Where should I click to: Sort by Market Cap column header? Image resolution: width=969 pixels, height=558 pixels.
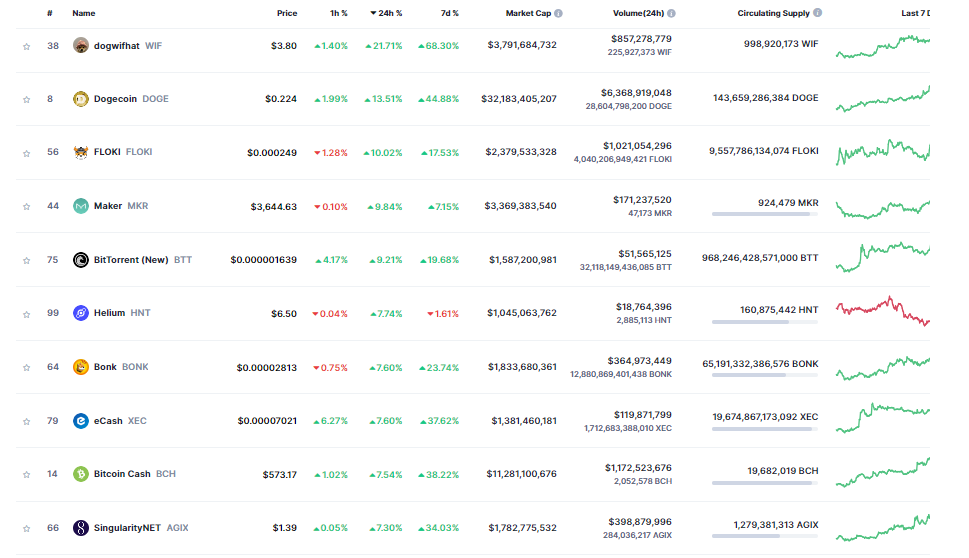tap(528, 13)
